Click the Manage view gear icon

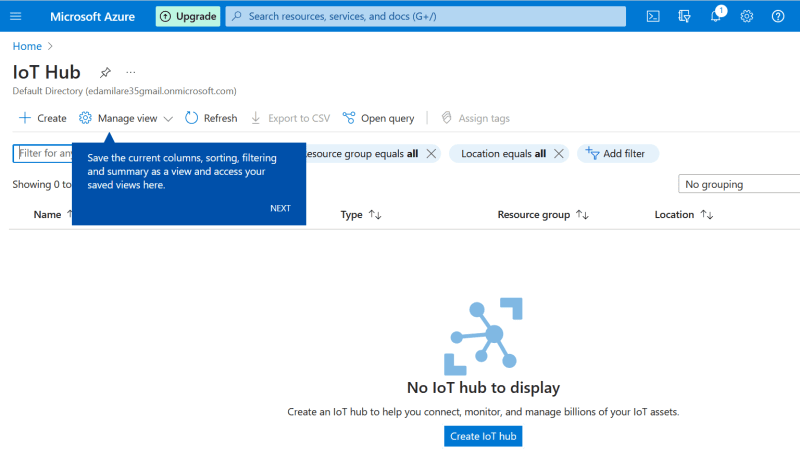[x=85, y=118]
